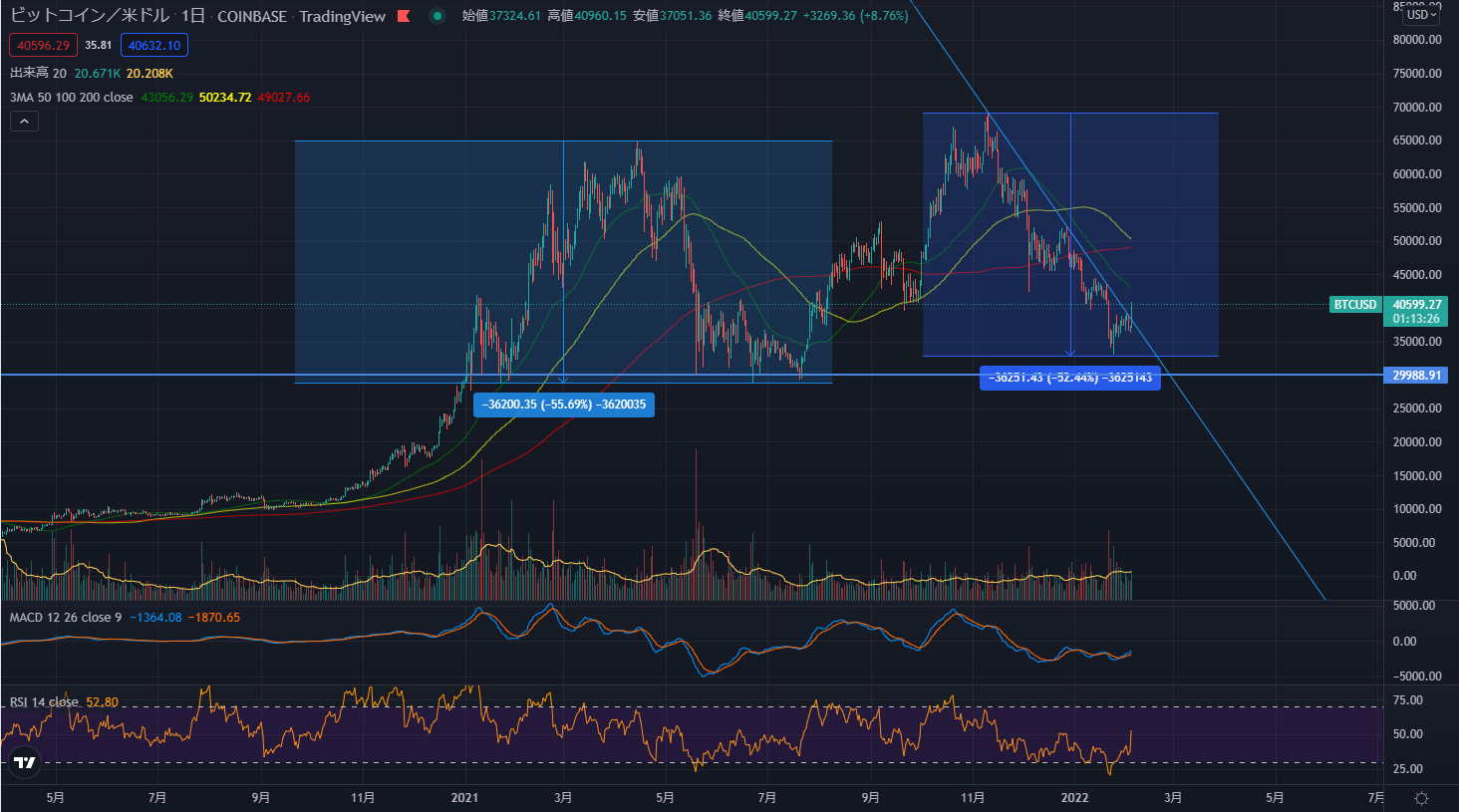Viewport: 1459px width, 812px height.
Task: Click the blue buy price 40632.10 button
Action: point(154,45)
